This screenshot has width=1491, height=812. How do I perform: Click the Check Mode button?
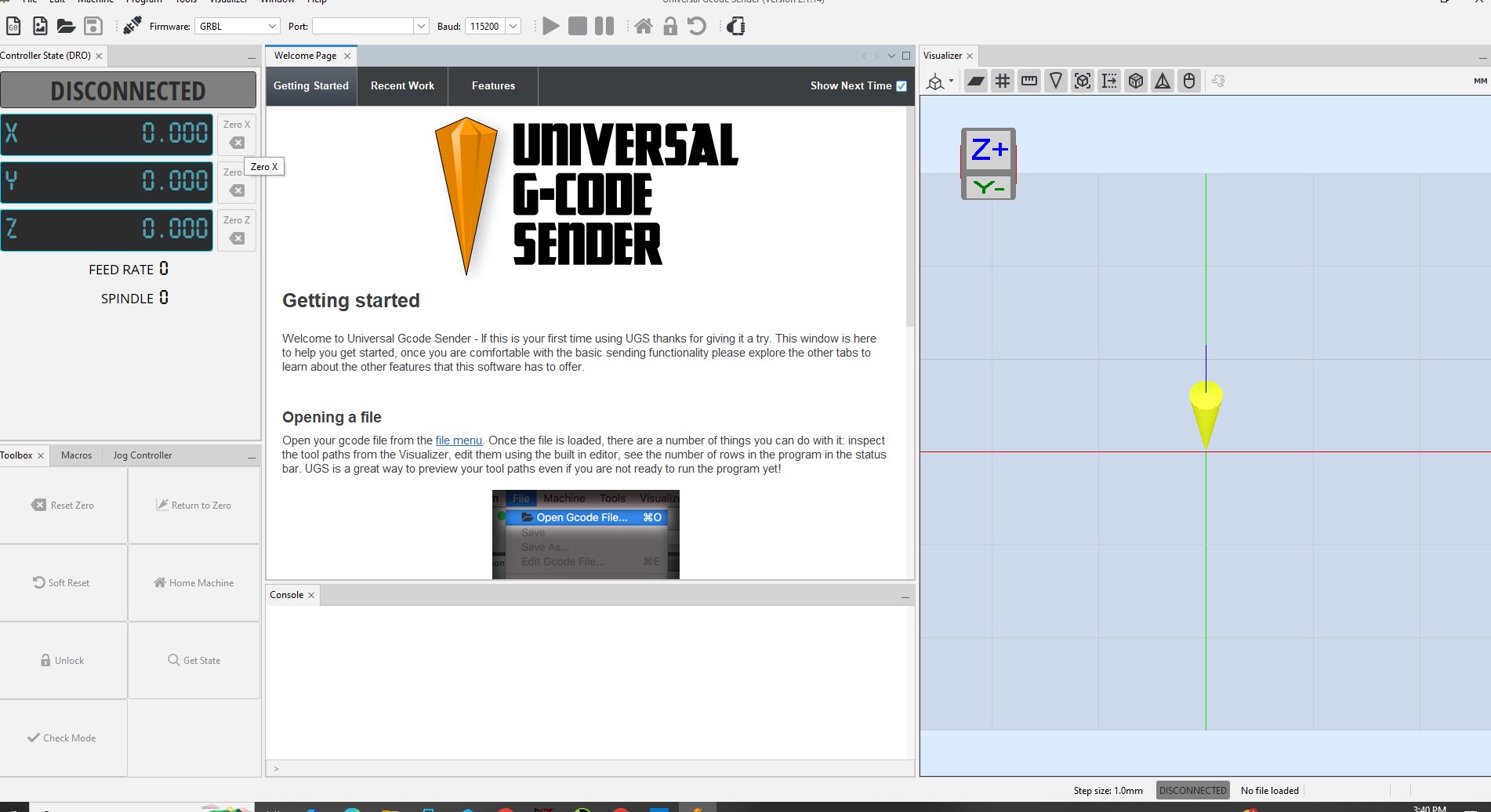[x=63, y=738]
